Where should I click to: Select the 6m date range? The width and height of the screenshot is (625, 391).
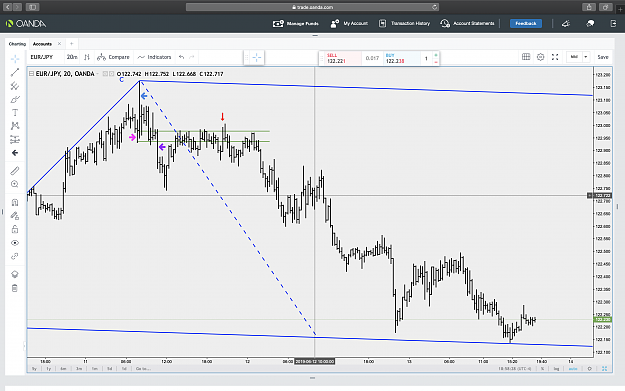pyautogui.click(x=63, y=369)
